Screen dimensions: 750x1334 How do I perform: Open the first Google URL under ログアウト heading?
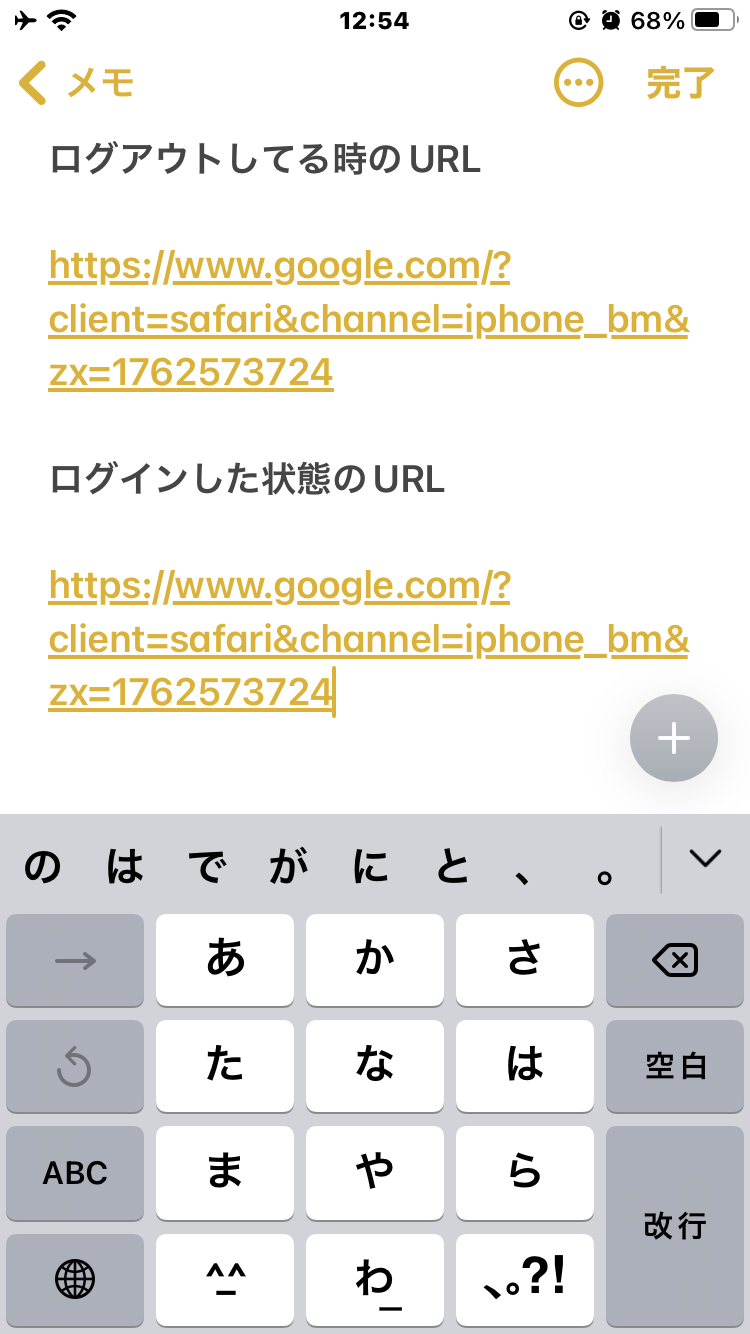point(369,319)
